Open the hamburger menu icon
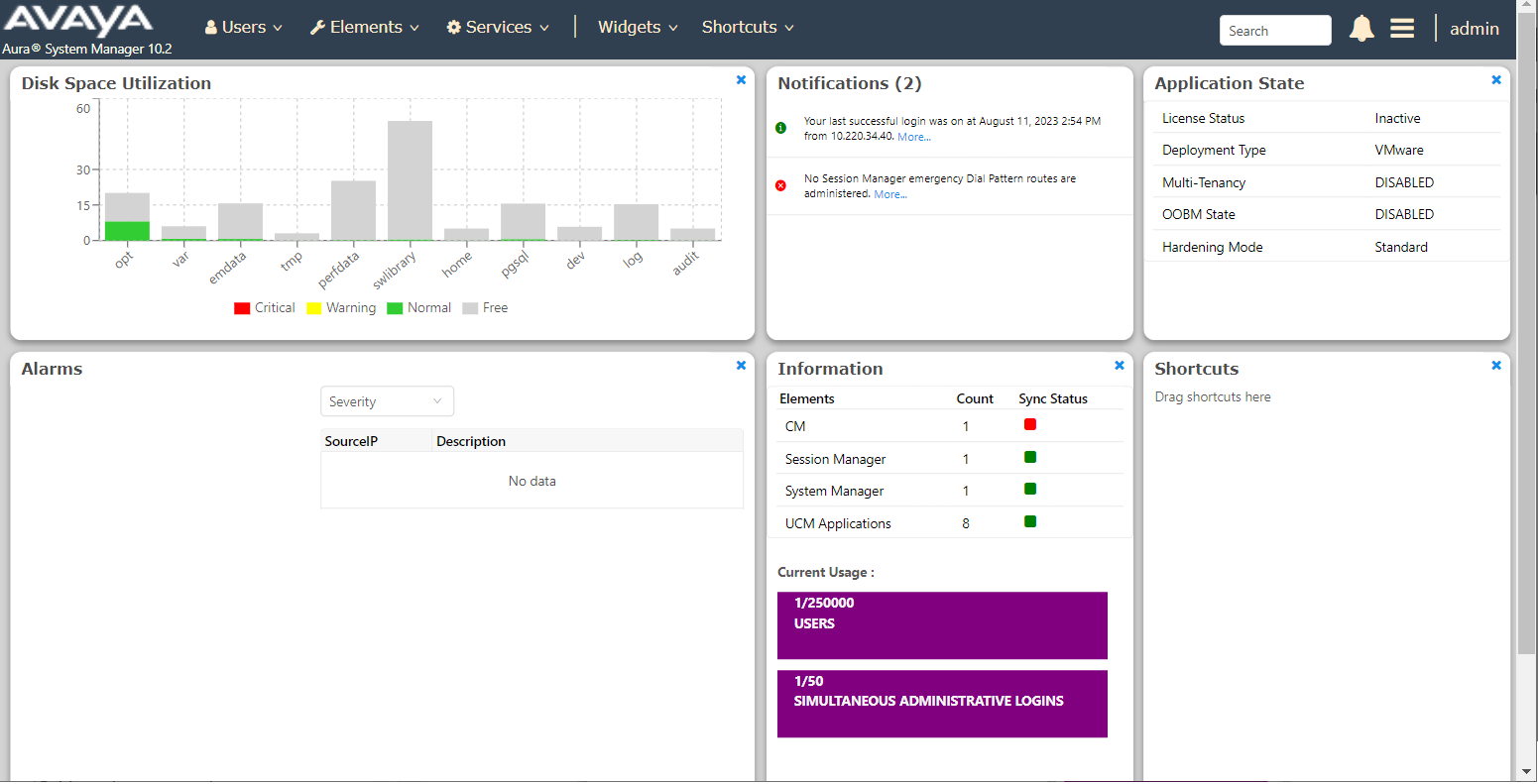Viewport: 1538px width, 784px height. click(x=1402, y=29)
